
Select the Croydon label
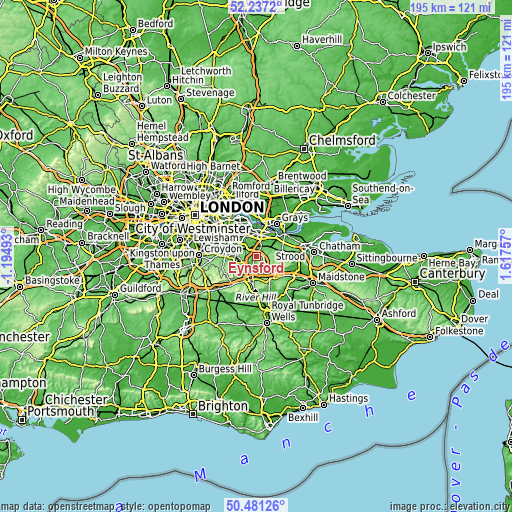(x=223, y=249)
